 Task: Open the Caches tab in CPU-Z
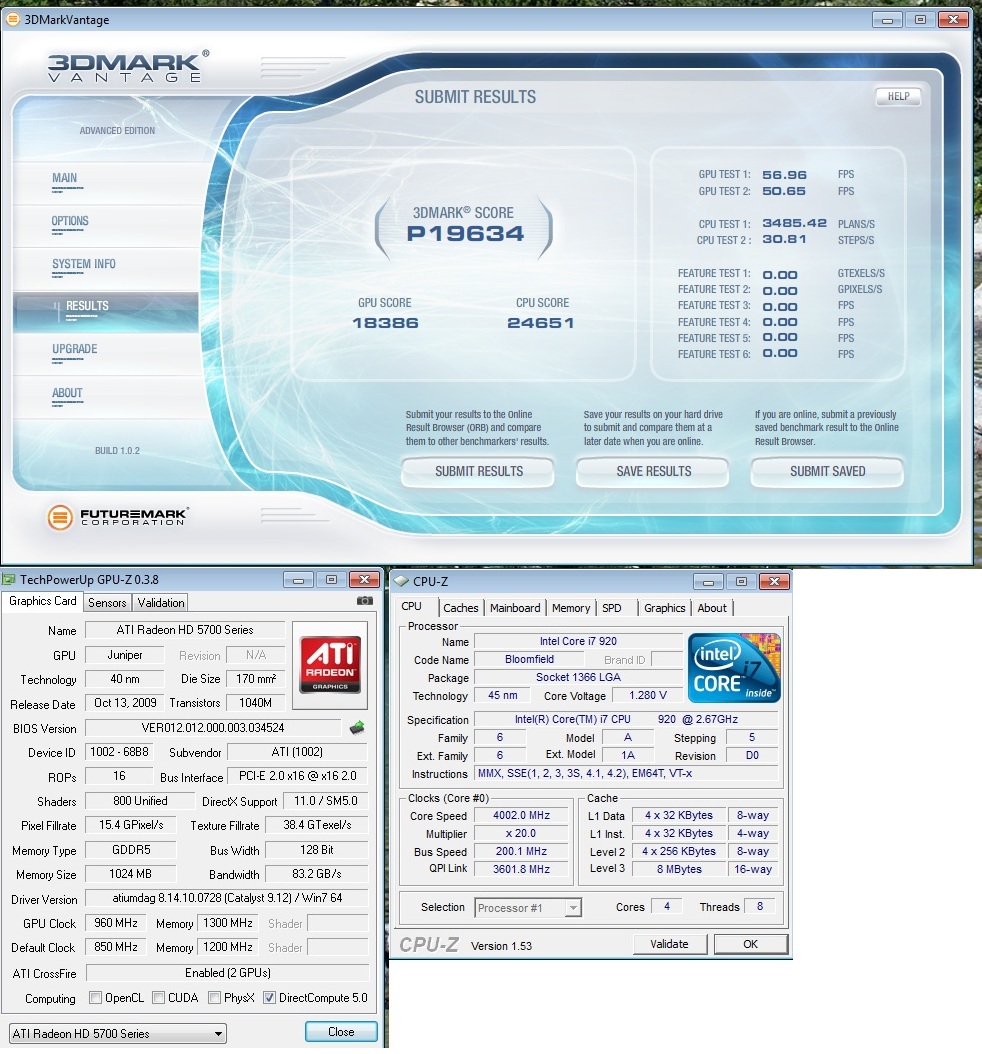click(x=460, y=608)
